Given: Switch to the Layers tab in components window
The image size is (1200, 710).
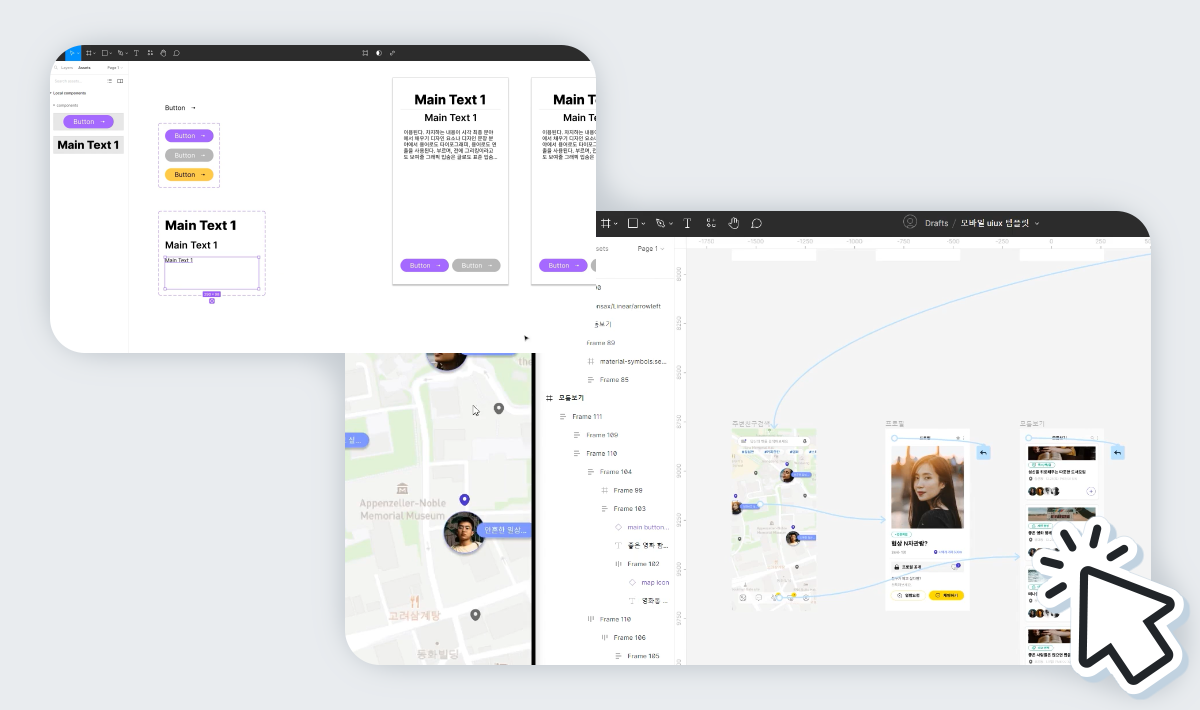Looking at the screenshot, I should pos(67,68).
